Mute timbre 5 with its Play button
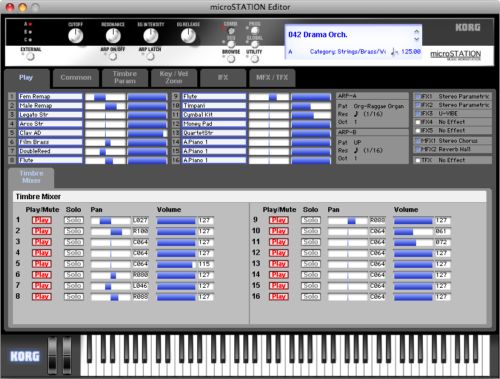 pos(42,264)
